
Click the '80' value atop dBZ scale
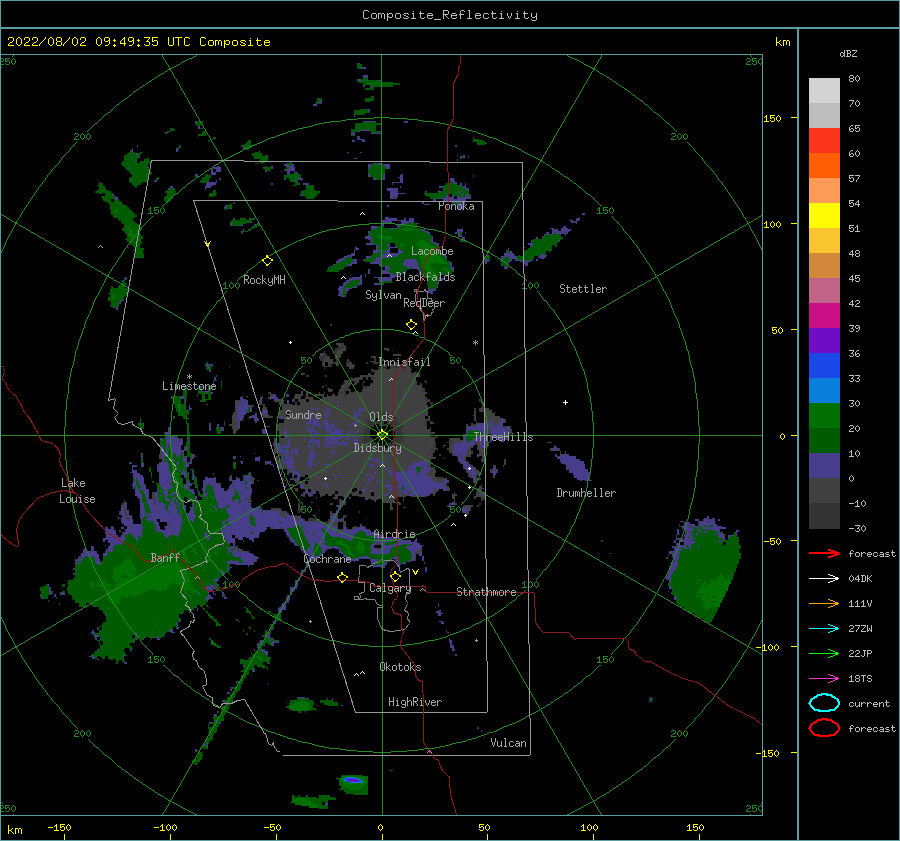tap(854, 79)
